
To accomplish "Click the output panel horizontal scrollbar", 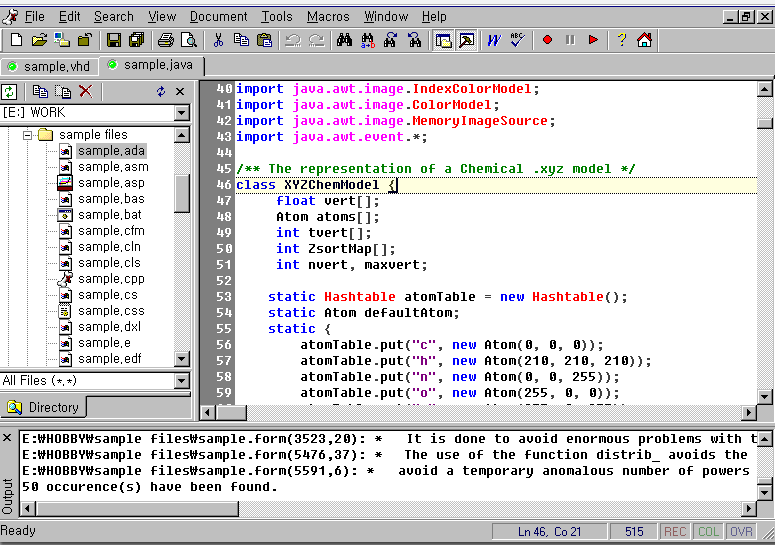I will point(400,507).
